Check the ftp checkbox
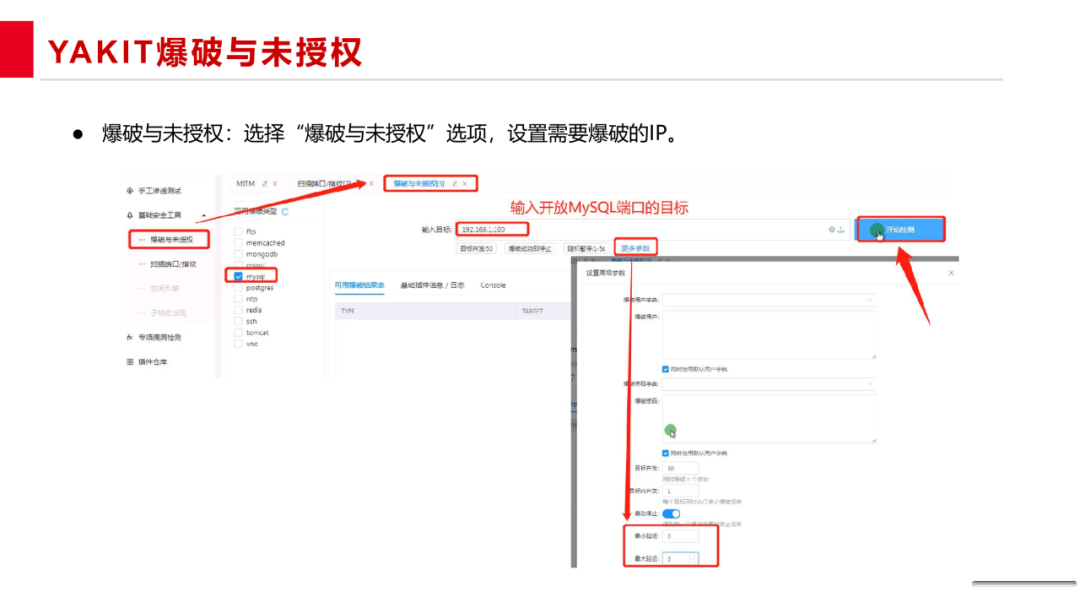Viewport: 1080px width, 608px height. 238,231
